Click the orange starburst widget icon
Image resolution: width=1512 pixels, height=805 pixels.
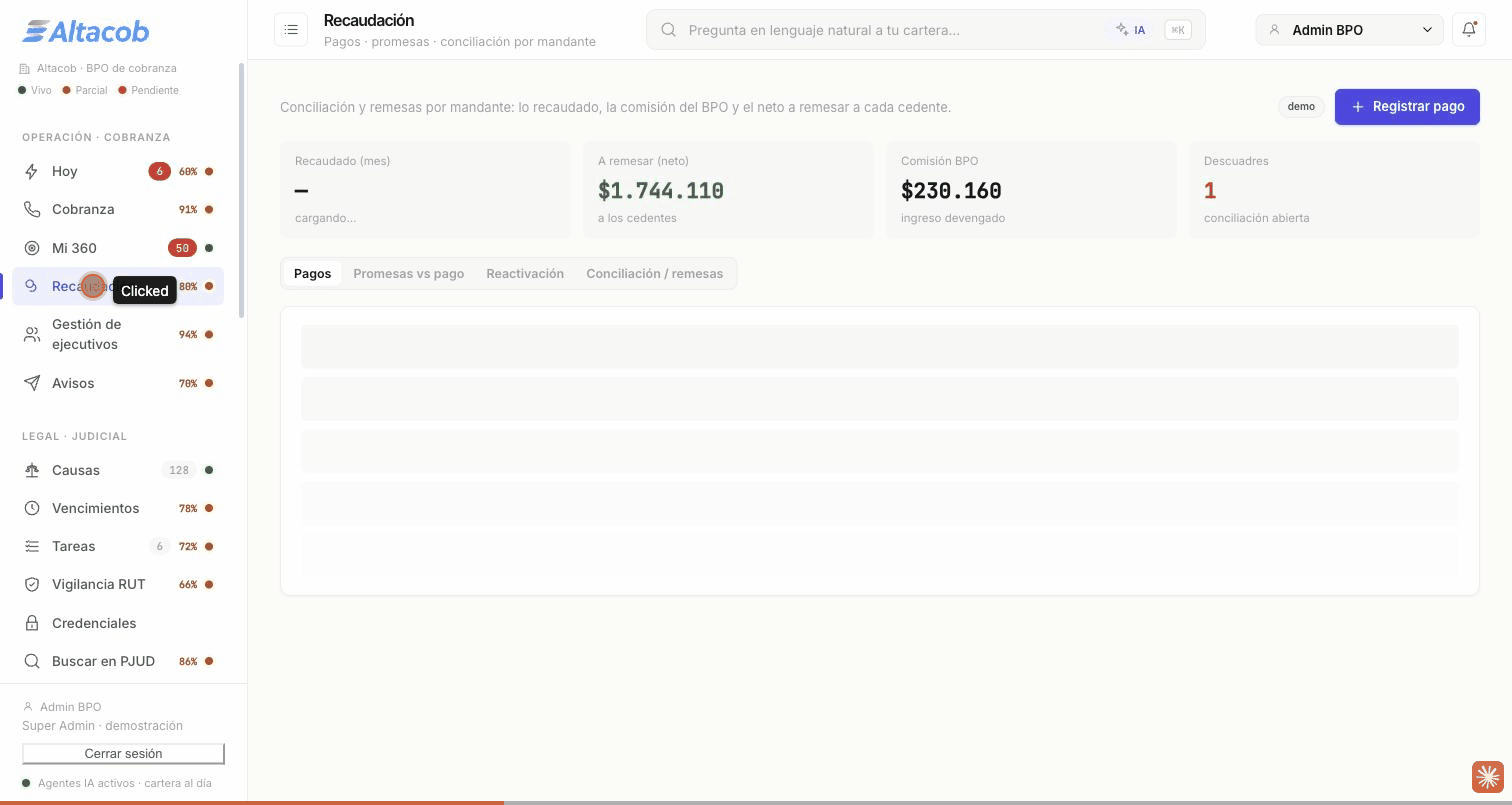point(1488,776)
